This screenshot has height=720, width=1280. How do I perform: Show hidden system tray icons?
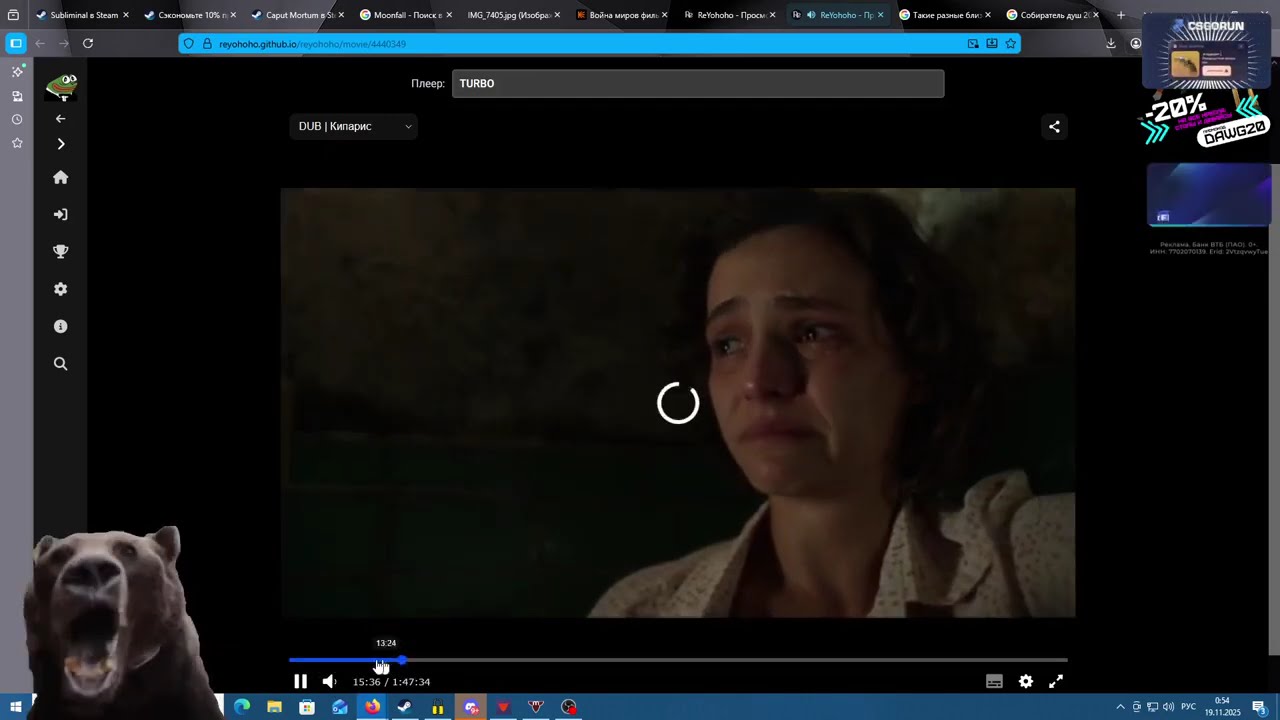1120,707
